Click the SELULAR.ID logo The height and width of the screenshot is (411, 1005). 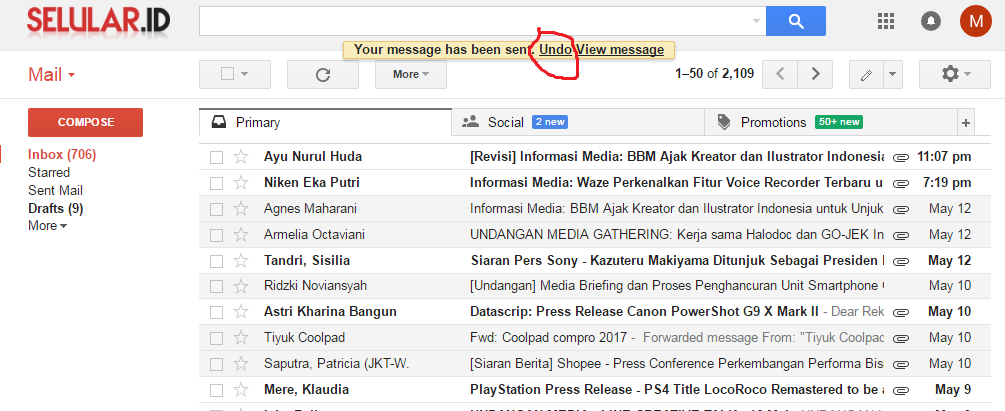(x=98, y=21)
